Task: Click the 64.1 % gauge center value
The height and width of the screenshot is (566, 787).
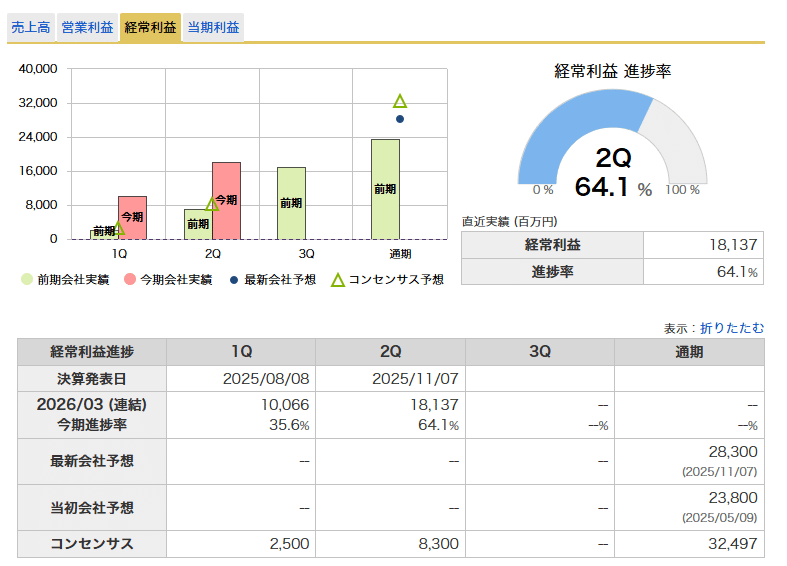Action: tap(613, 187)
